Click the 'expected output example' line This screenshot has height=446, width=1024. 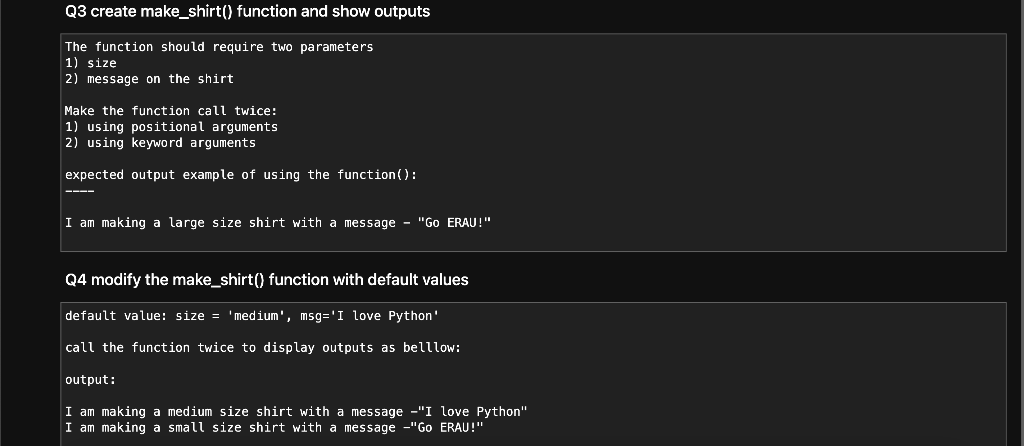(240, 175)
